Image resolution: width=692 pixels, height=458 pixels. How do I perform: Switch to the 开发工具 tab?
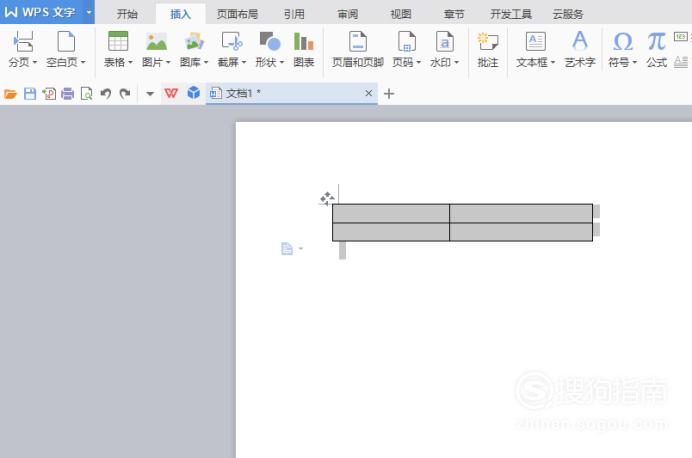point(511,14)
